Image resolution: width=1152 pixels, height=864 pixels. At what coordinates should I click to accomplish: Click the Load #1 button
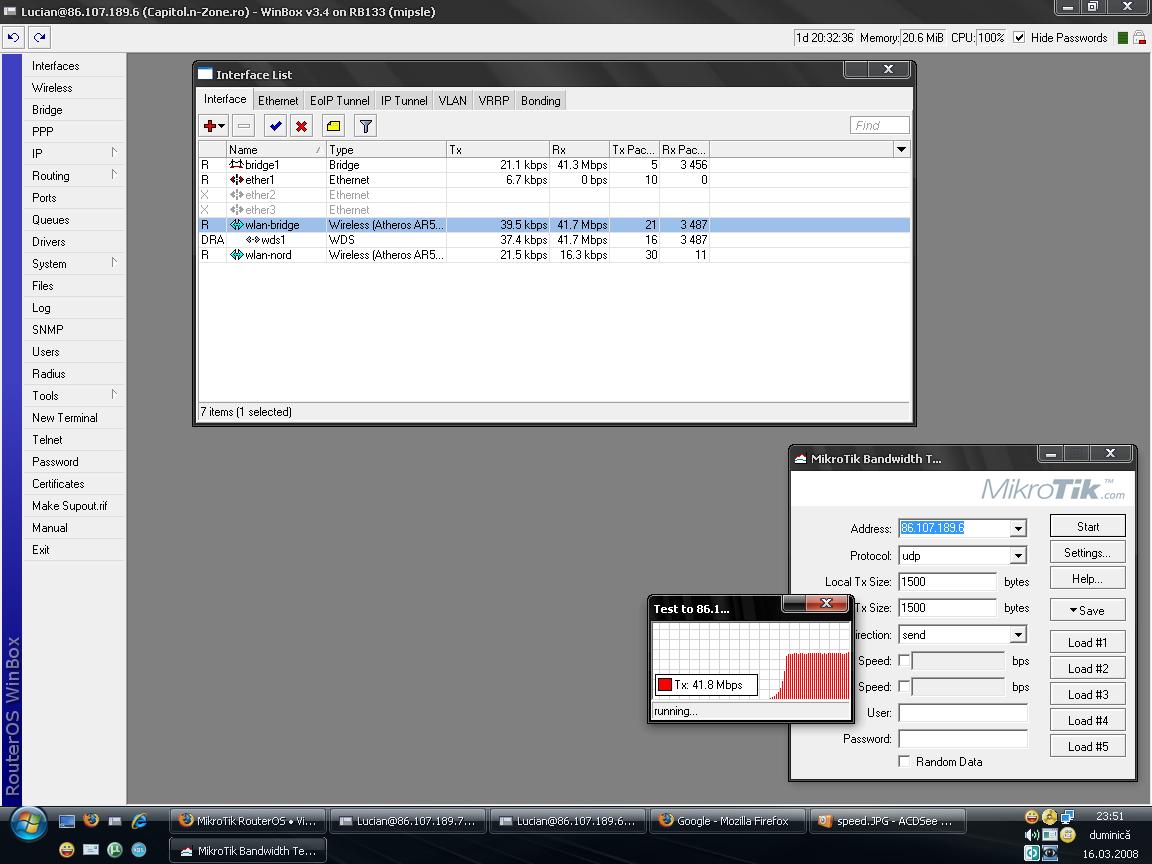(x=1087, y=642)
